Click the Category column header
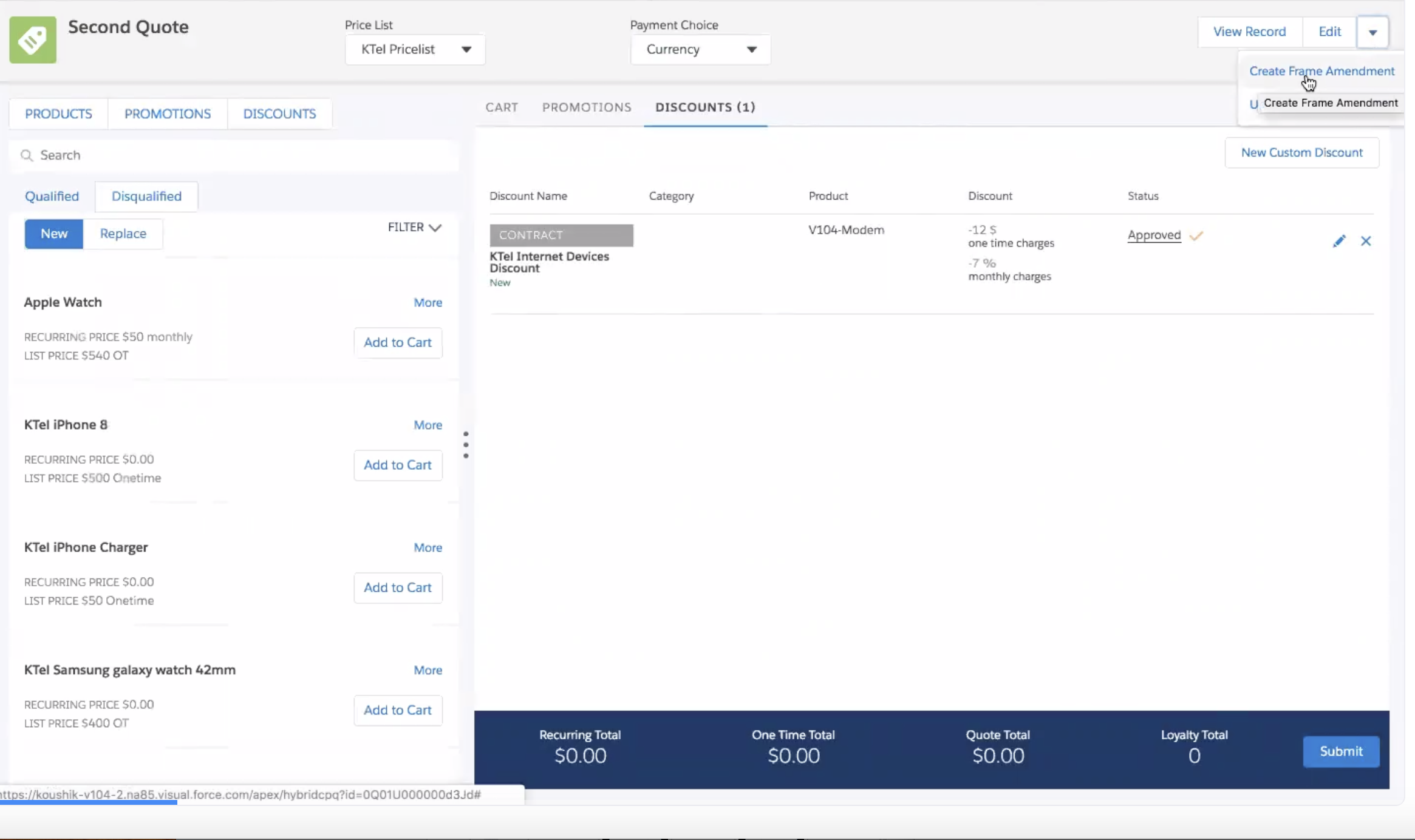1415x840 pixels. (671, 196)
